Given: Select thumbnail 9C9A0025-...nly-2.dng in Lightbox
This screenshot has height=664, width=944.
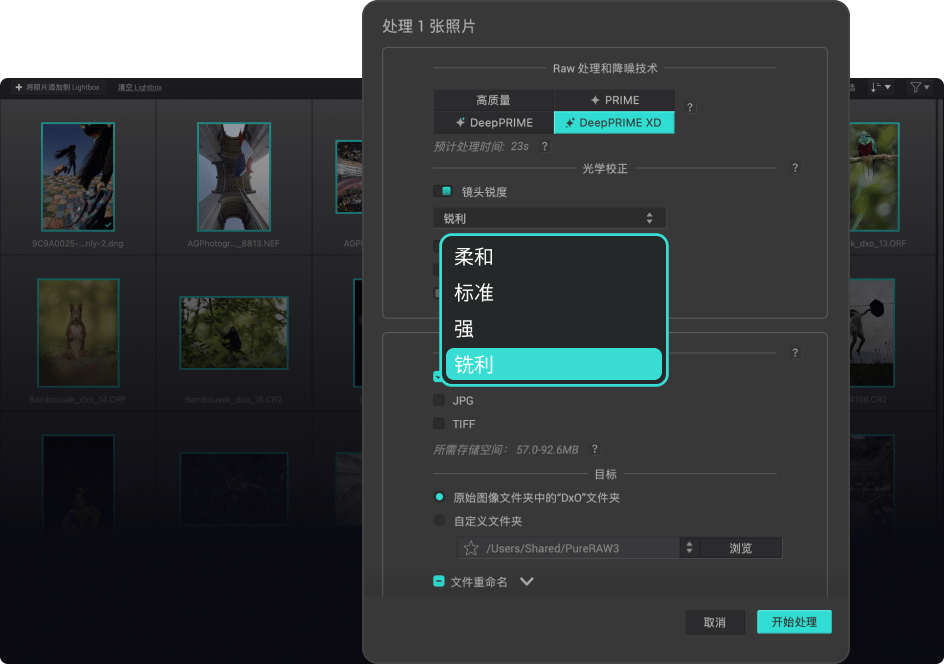Looking at the screenshot, I should [78, 176].
